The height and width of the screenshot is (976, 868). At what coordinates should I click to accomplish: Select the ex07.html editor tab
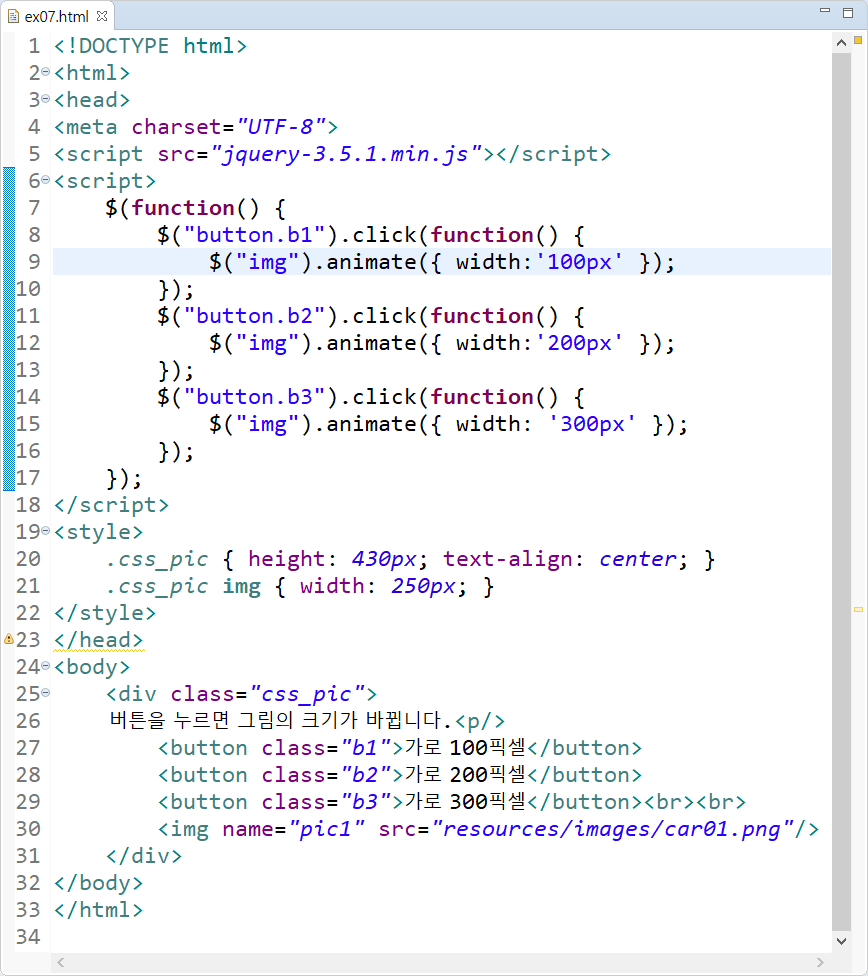click(x=57, y=16)
